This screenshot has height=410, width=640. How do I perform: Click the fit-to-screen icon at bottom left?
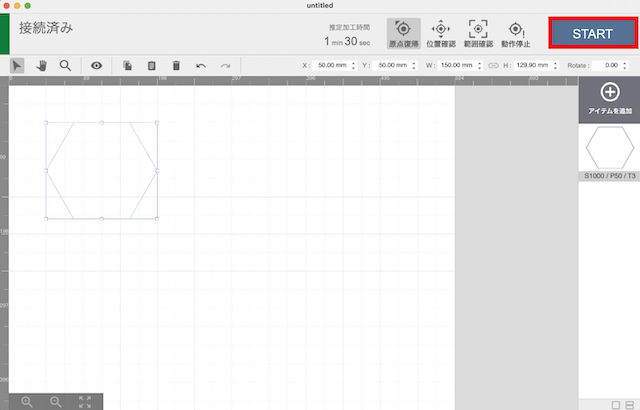pos(85,401)
